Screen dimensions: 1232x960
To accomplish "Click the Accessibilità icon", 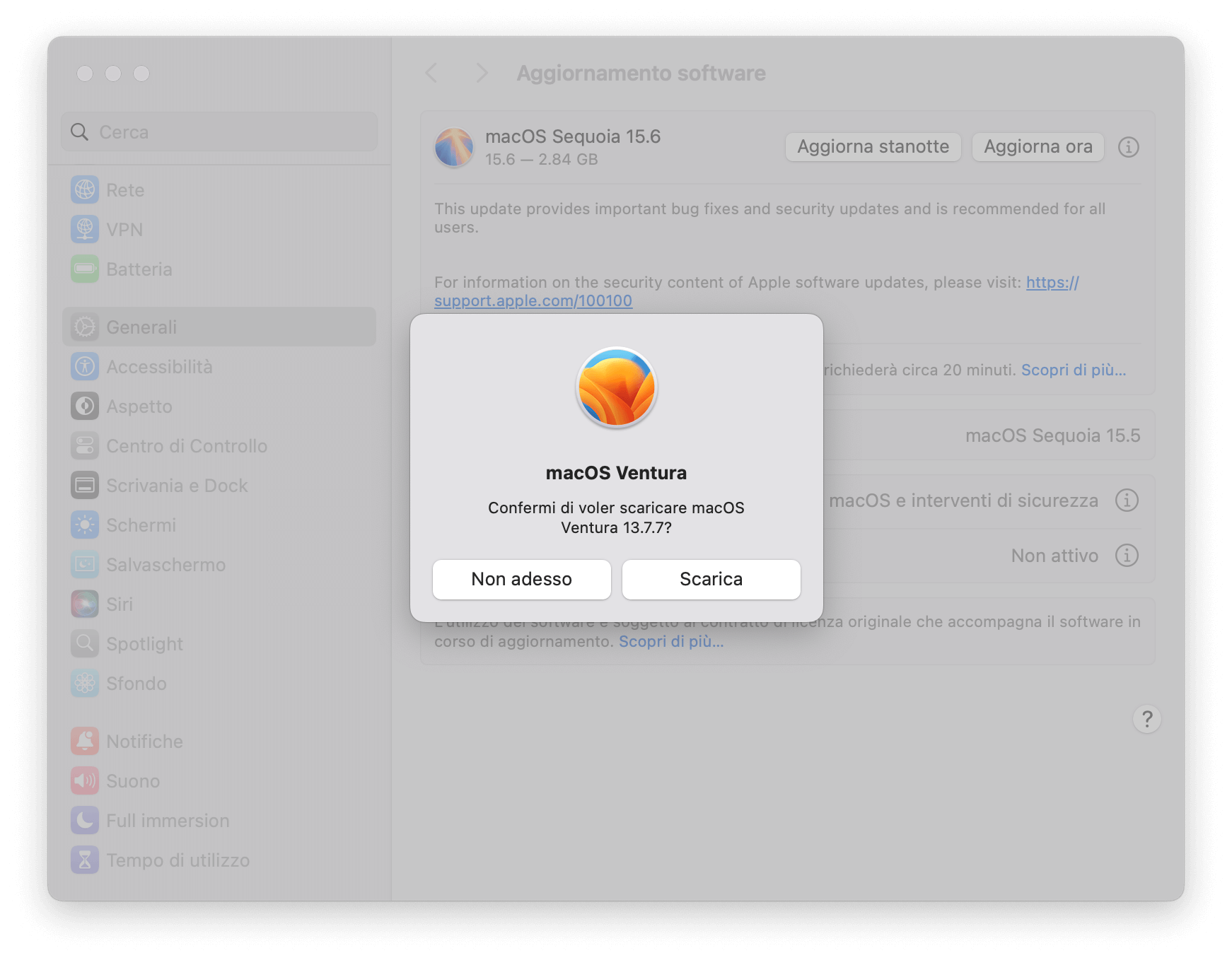I will coord(85,367).
